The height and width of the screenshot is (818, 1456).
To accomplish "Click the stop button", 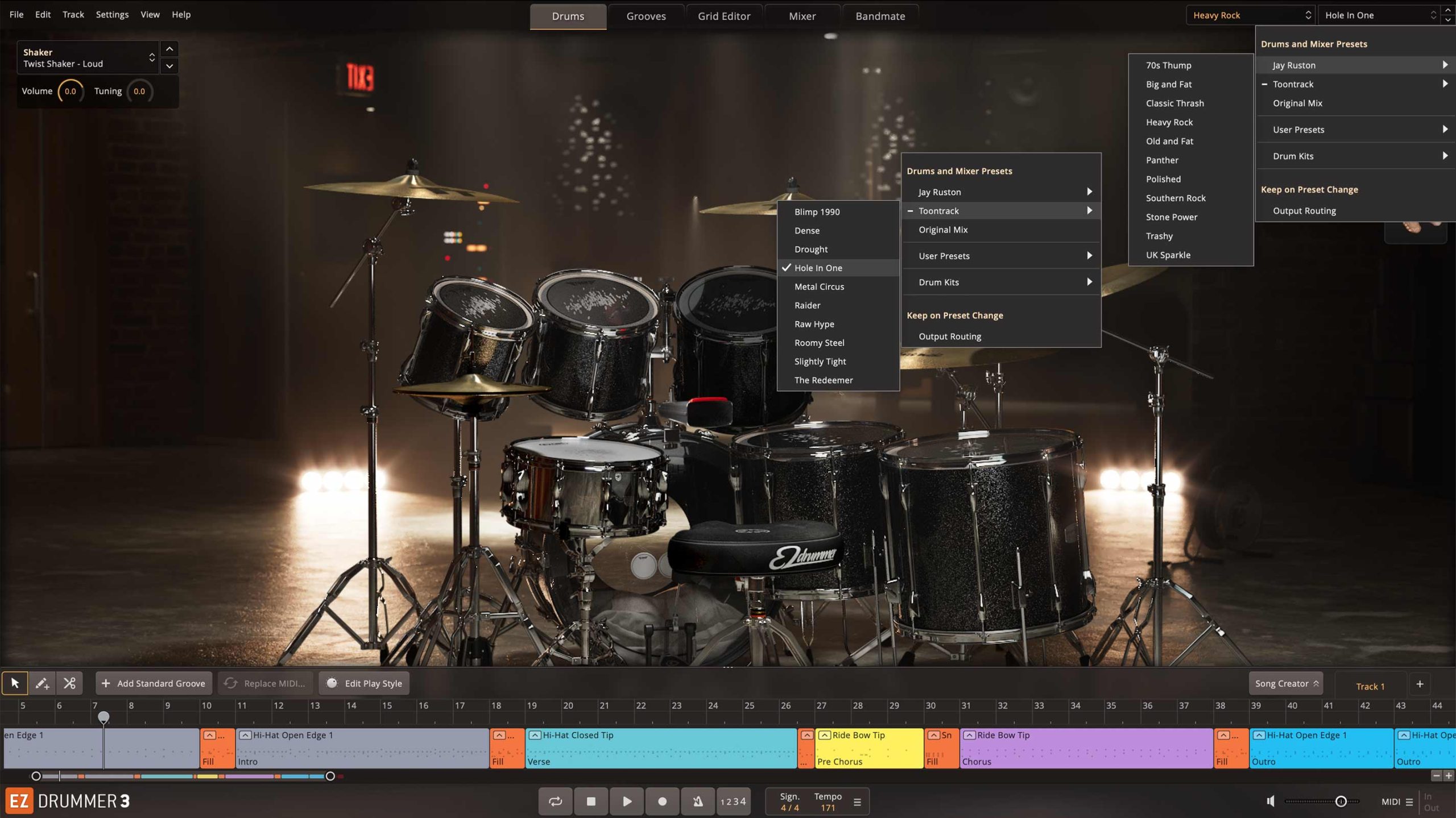I will point(591,802).
